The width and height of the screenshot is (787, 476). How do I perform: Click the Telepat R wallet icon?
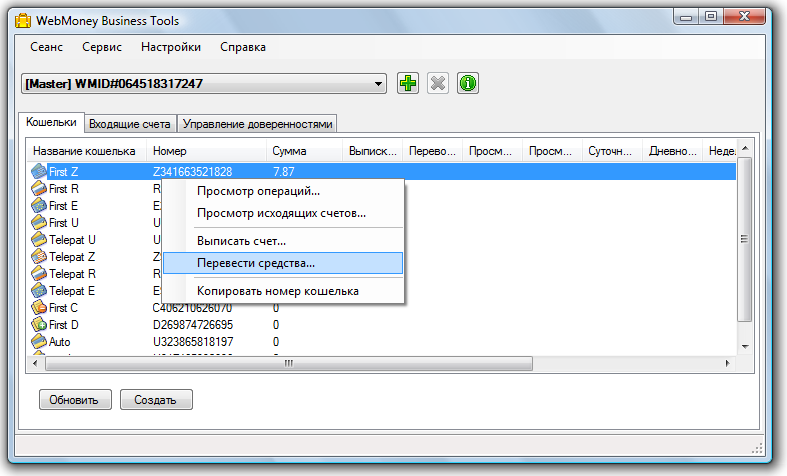coord(39,274)
